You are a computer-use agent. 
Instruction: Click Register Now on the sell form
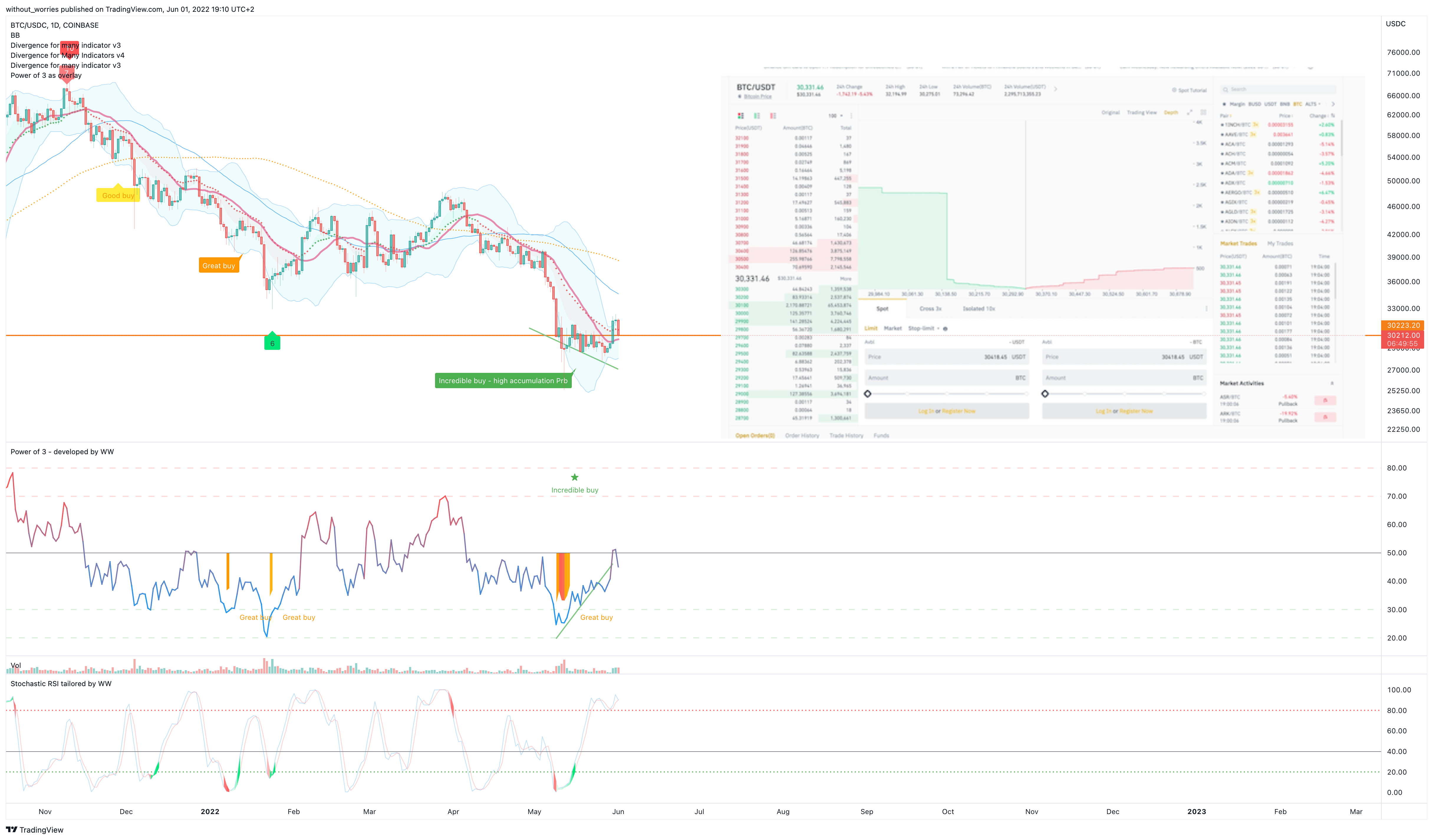click(1136, 411)
